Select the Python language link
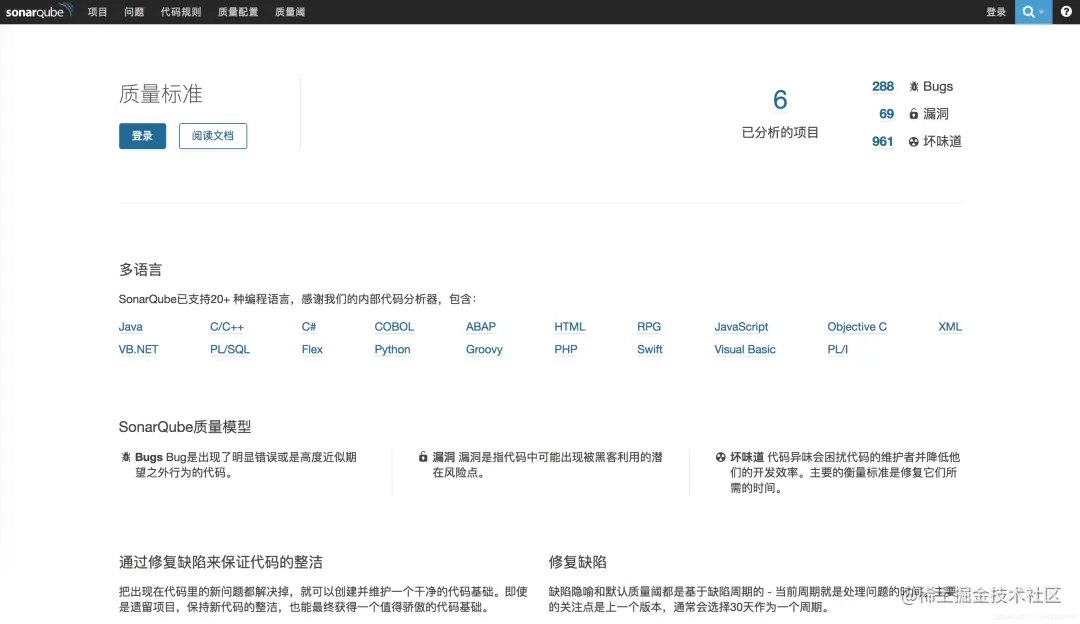Image resolution: width=1080 pixels, height=624 pixels. [392, 349]
